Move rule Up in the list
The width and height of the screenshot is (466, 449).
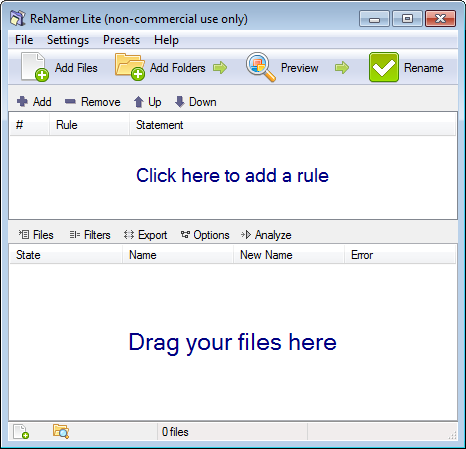[147, 102]
